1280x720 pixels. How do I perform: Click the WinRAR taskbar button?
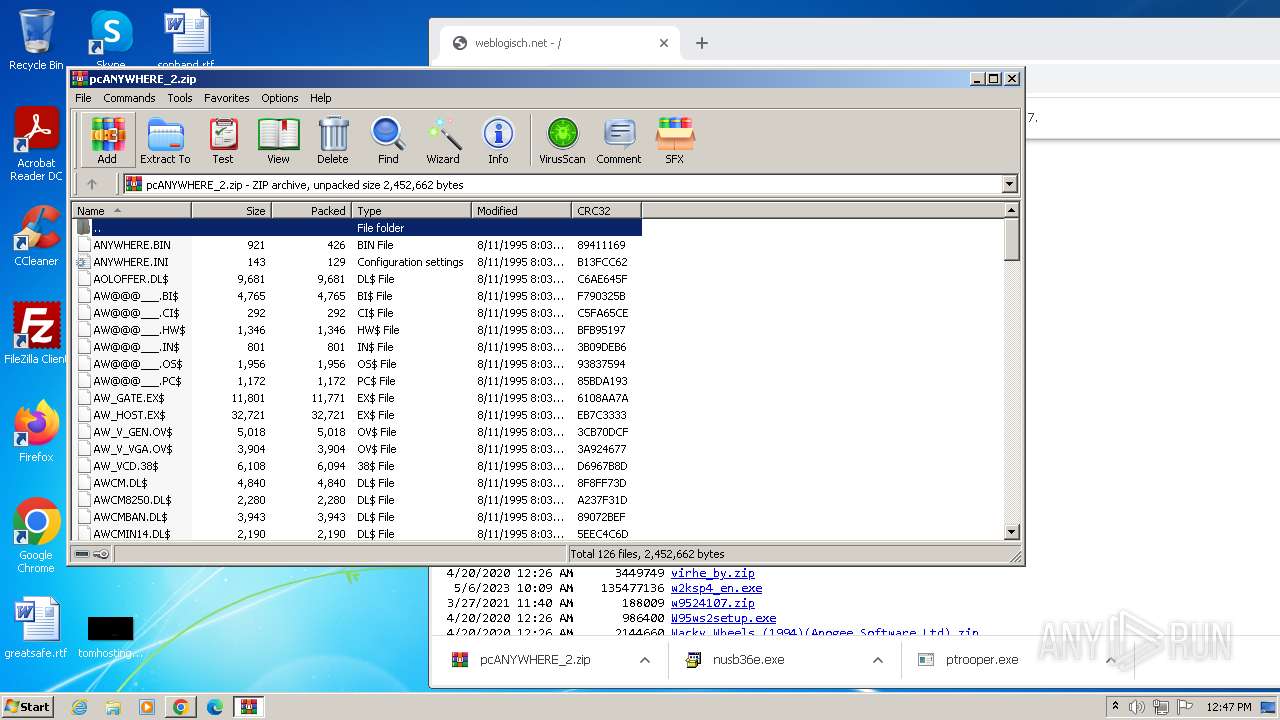coord(248,707)
